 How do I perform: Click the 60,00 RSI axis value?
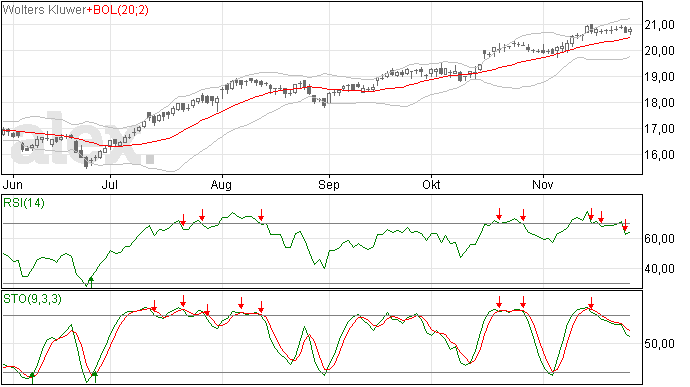659,239
